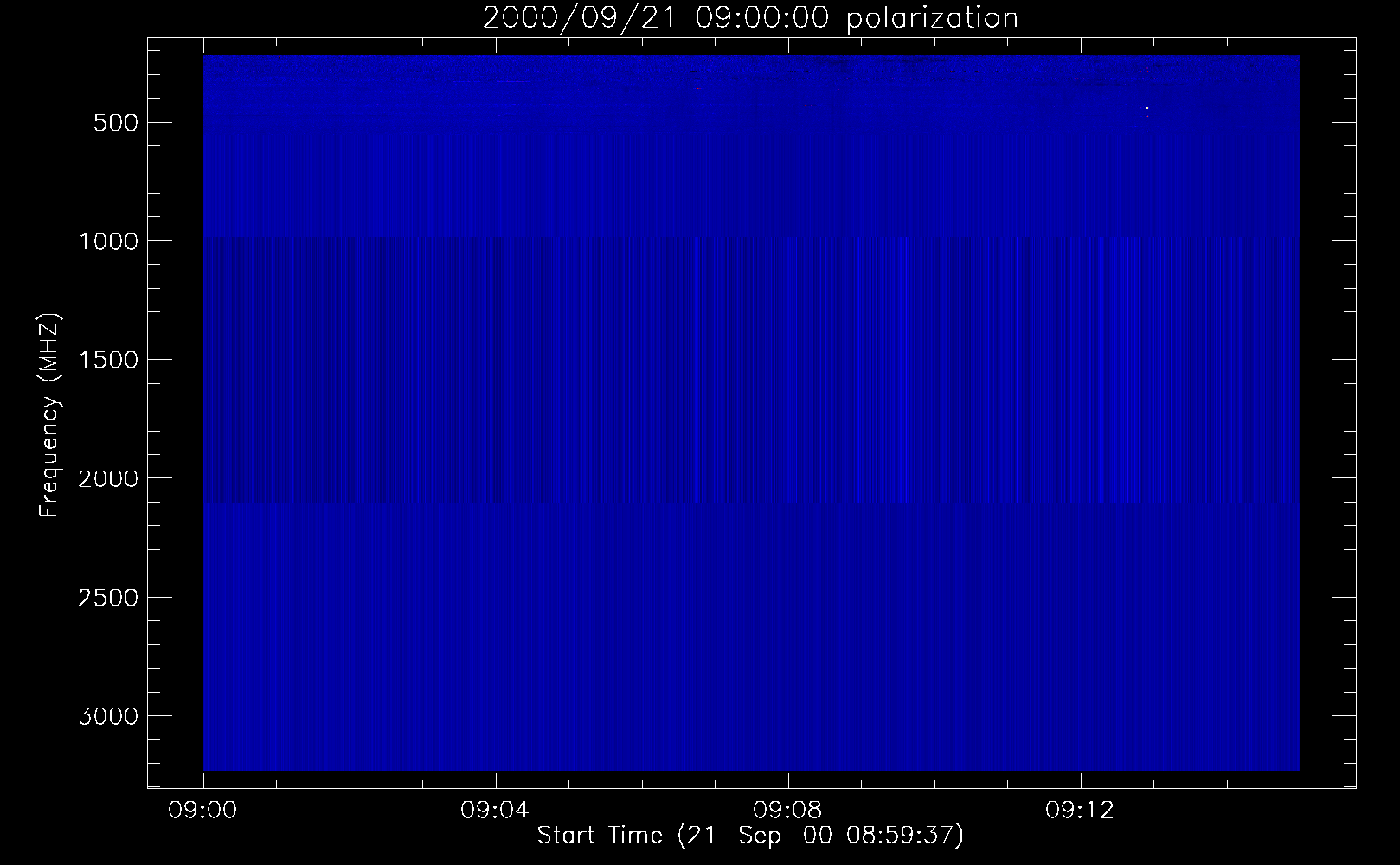Click the 'Frequency (MHZ)' axis label

(x=50, y=414)
